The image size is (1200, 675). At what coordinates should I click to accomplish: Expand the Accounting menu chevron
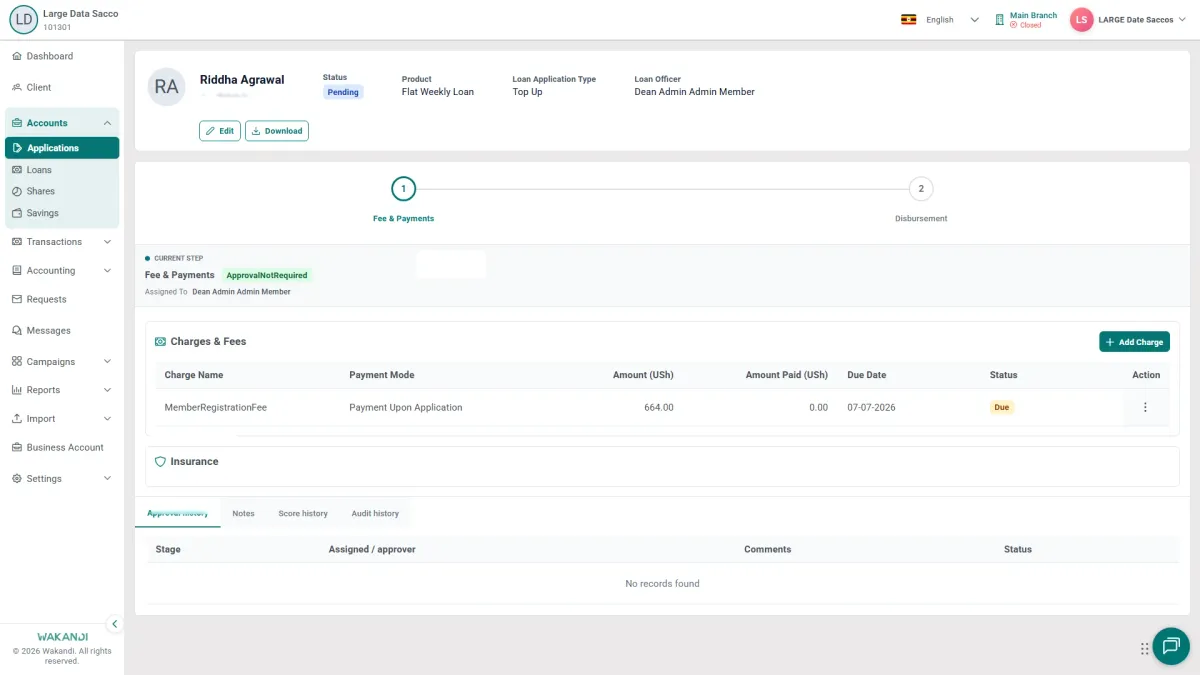pos(107,271)
